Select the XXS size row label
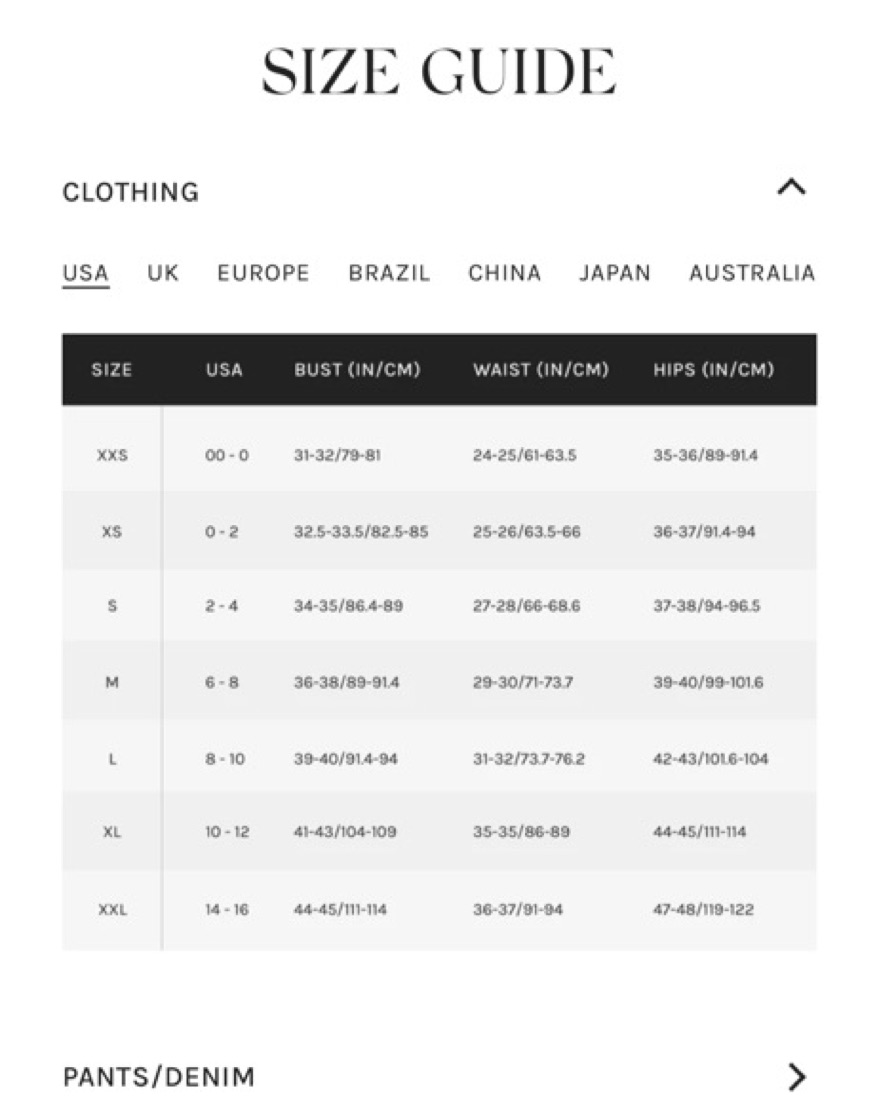 [x=112, y=455]
